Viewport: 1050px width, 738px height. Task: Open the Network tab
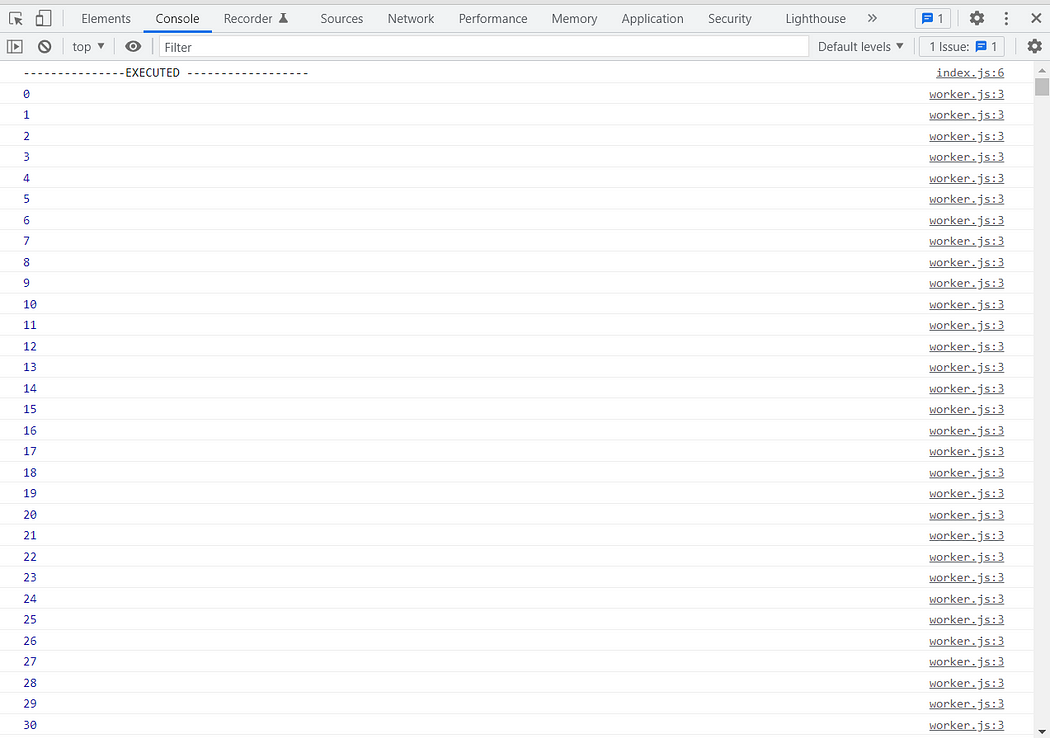pos(410,19)
